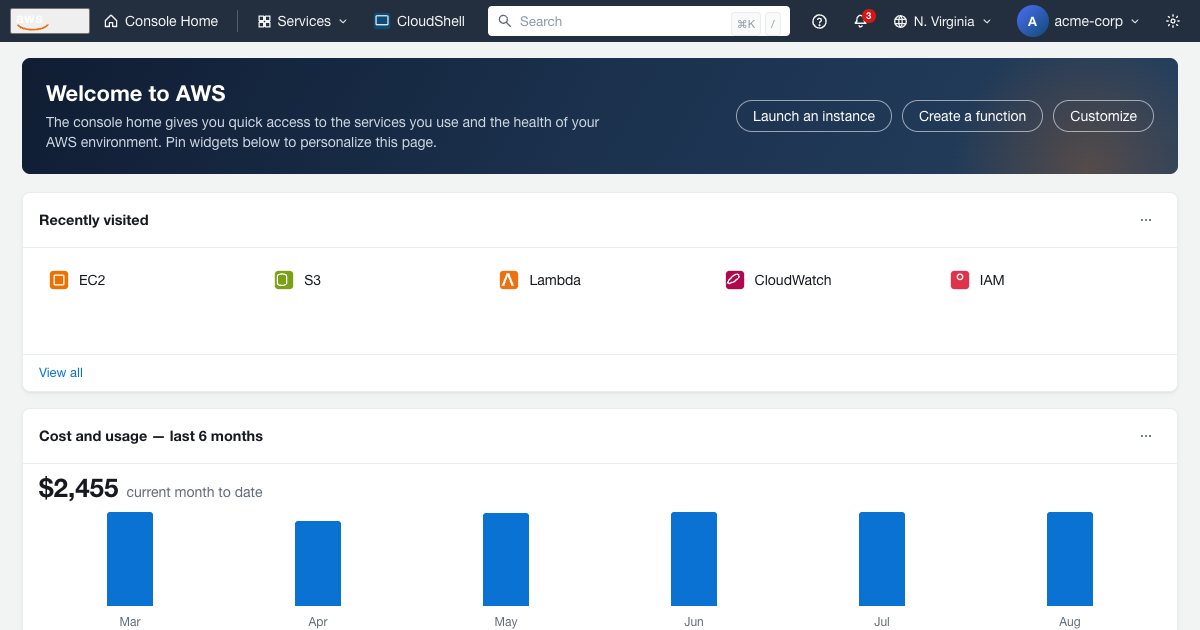Viewport: 1200px width, 630px height.
Task: Click the View all link
Action: coord(61,373)
